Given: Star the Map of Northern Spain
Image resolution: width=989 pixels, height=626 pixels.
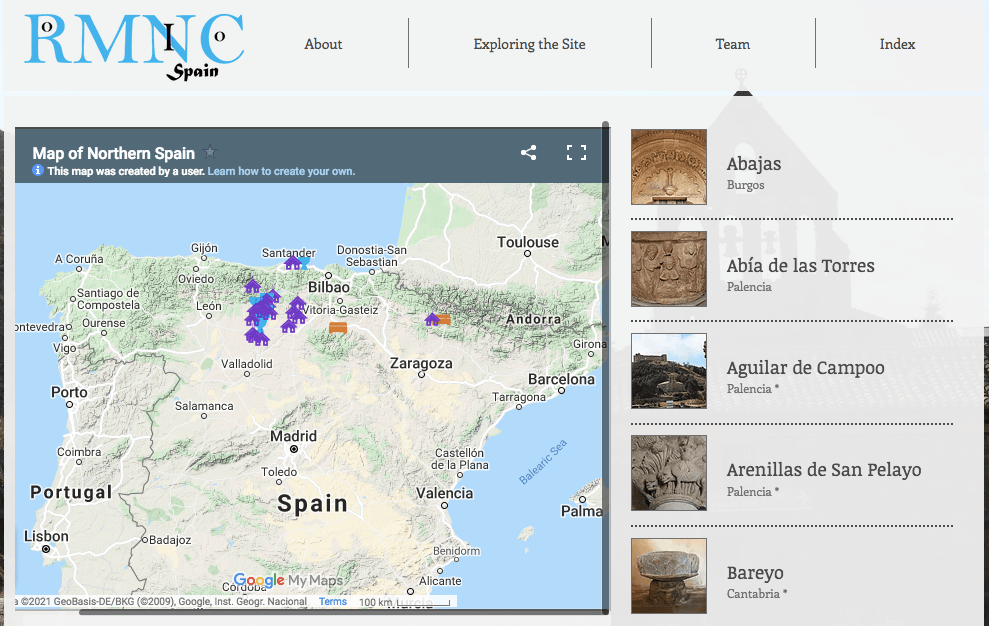Looking at the screenshot, I should [x=210, y=153].
